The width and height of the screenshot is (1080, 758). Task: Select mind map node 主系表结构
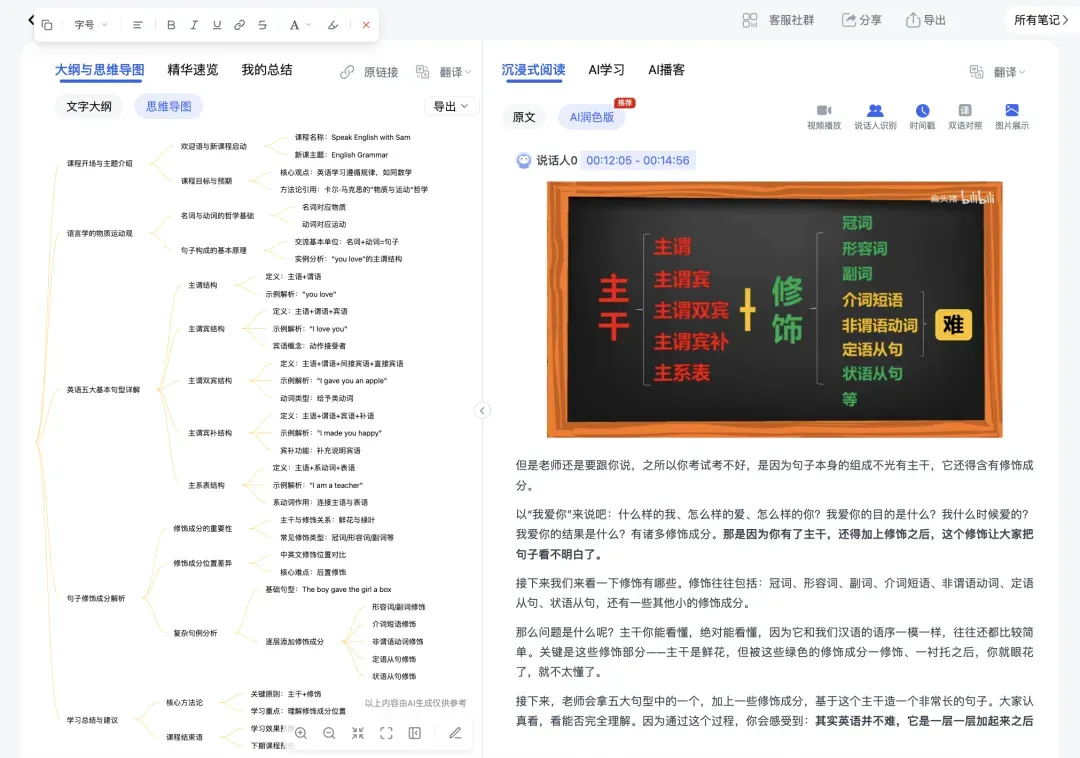[206, 485]
